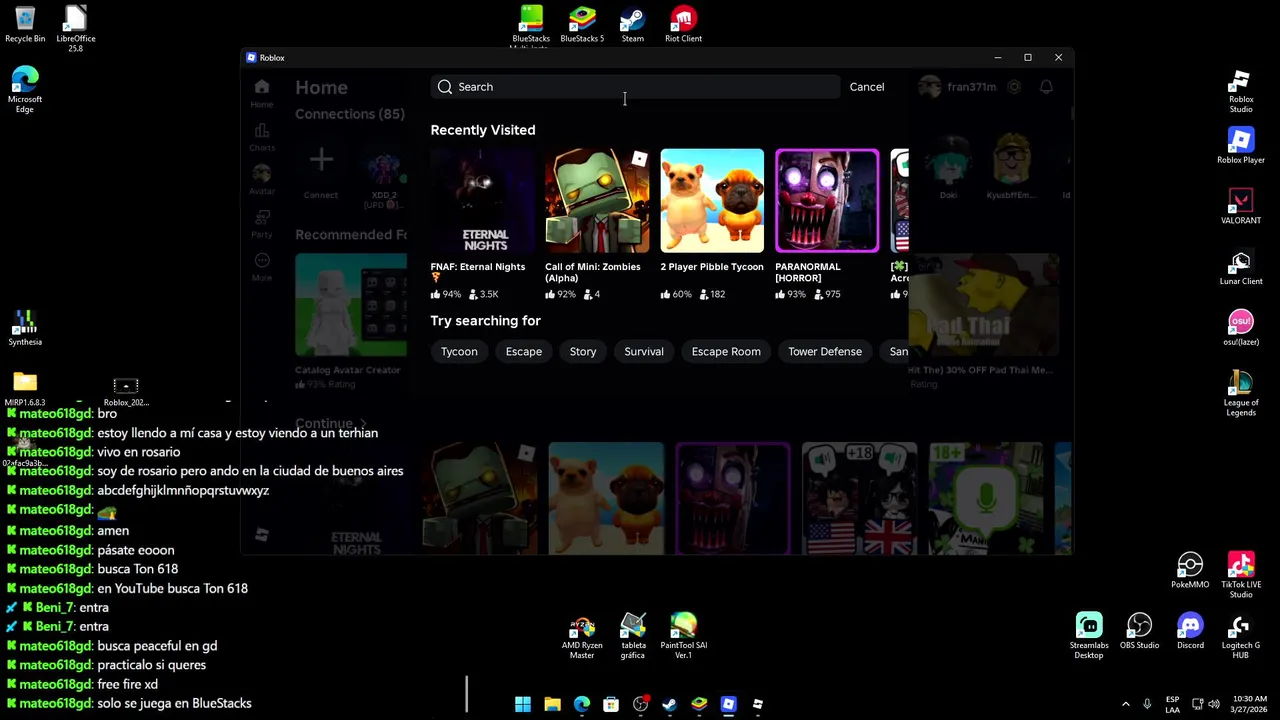This screenshot has height=720, width=1280.
Task: Open FNAF: Eternal Nights thumbnail
Action: click(x=484, y=201)
